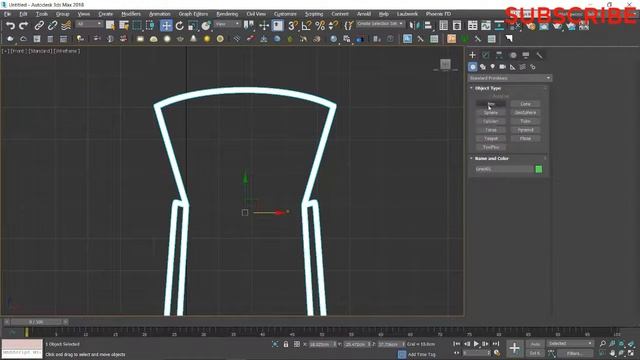Click the Mirror tool icon

pyautogui.click(x=414, y=26)
